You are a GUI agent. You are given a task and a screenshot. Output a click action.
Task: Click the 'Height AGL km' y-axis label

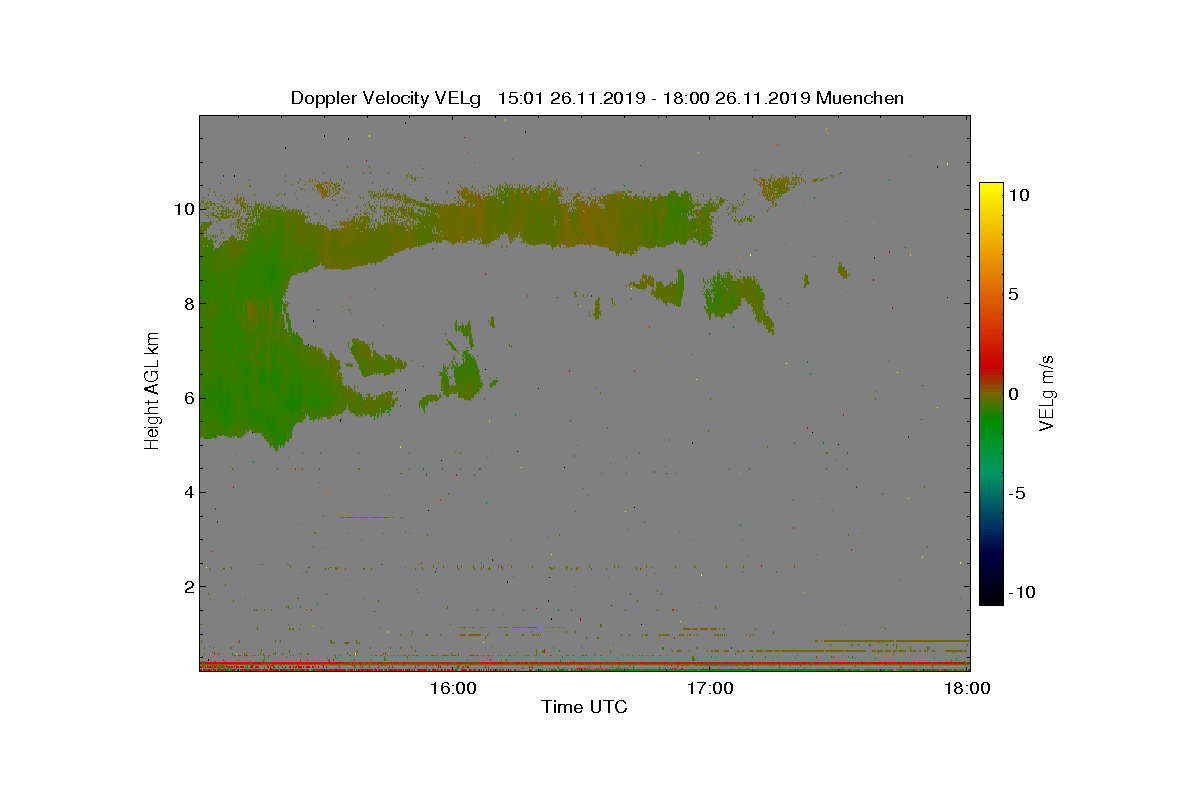pyautogui.click(x=152, y=390)
